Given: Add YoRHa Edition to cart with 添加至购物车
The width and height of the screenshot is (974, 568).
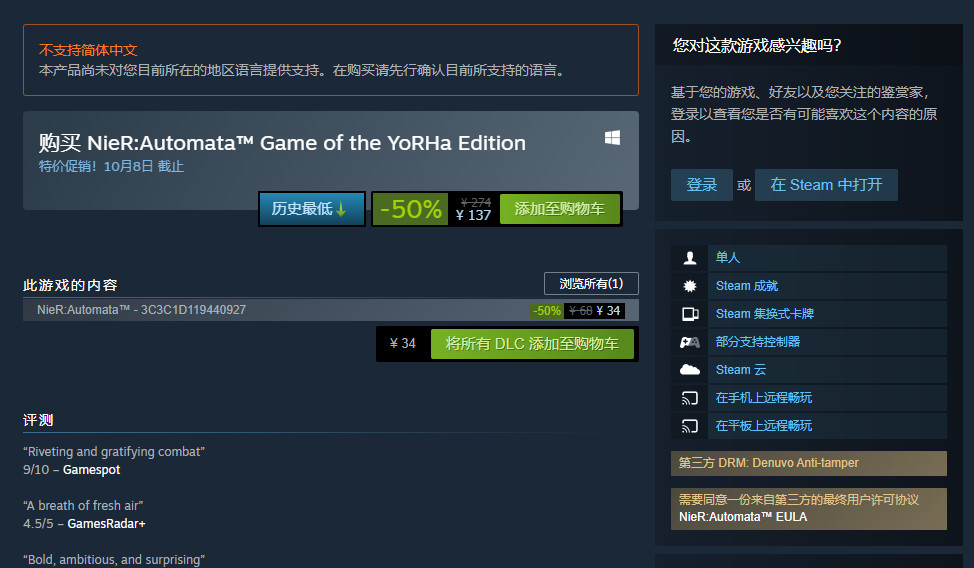Looking at the screenshot, I should click(559, 209).
